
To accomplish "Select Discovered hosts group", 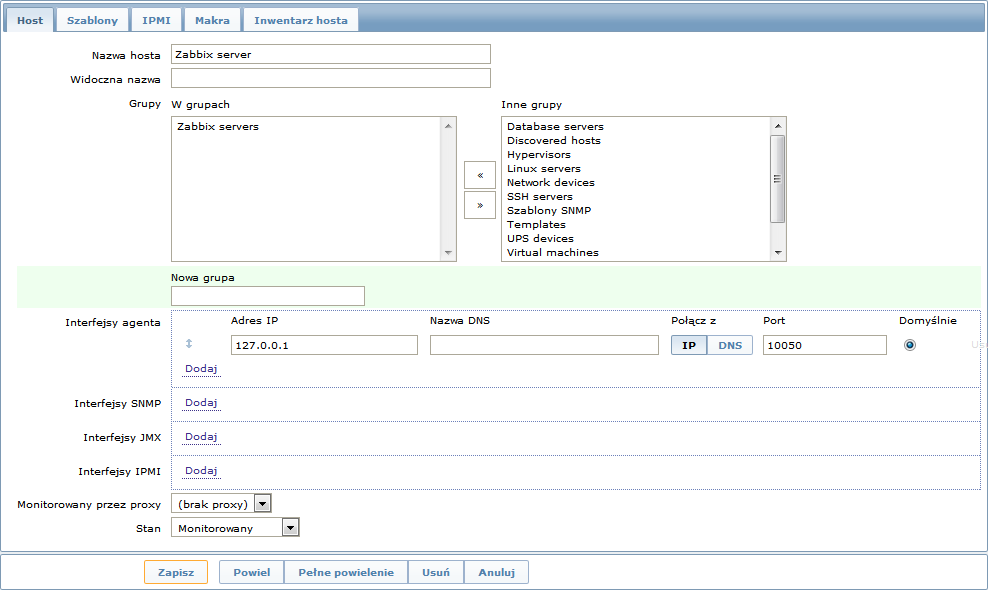I will point(554,141).
